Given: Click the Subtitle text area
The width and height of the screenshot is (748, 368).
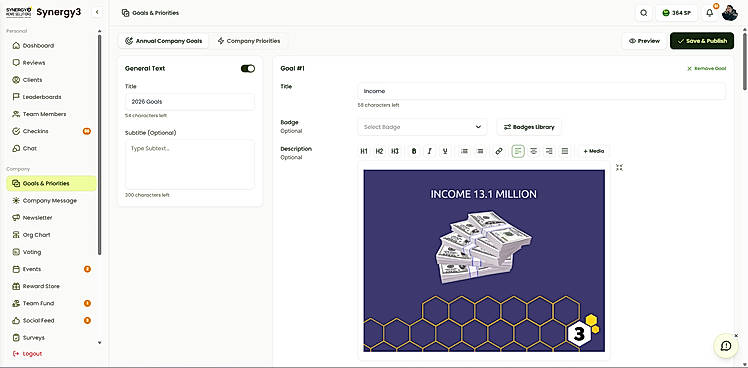Looking at the screenshot, I should [190, 164].
